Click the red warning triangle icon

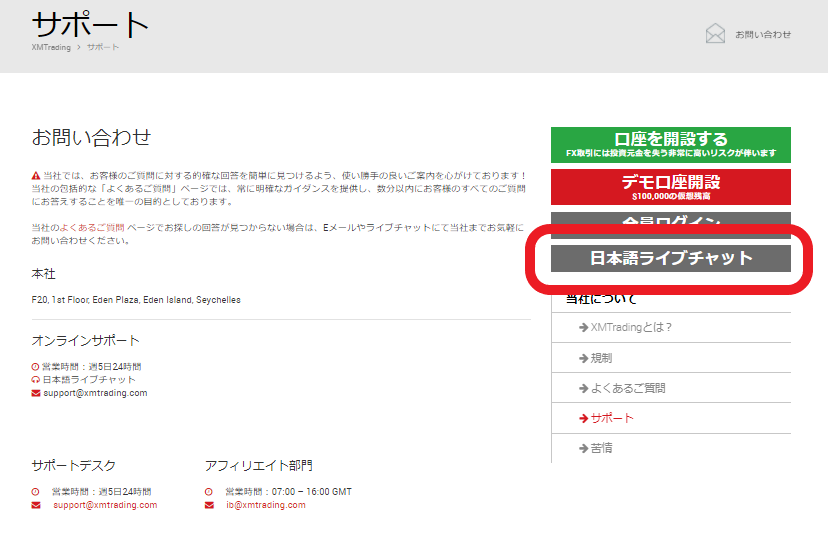(x=36, y=176)
